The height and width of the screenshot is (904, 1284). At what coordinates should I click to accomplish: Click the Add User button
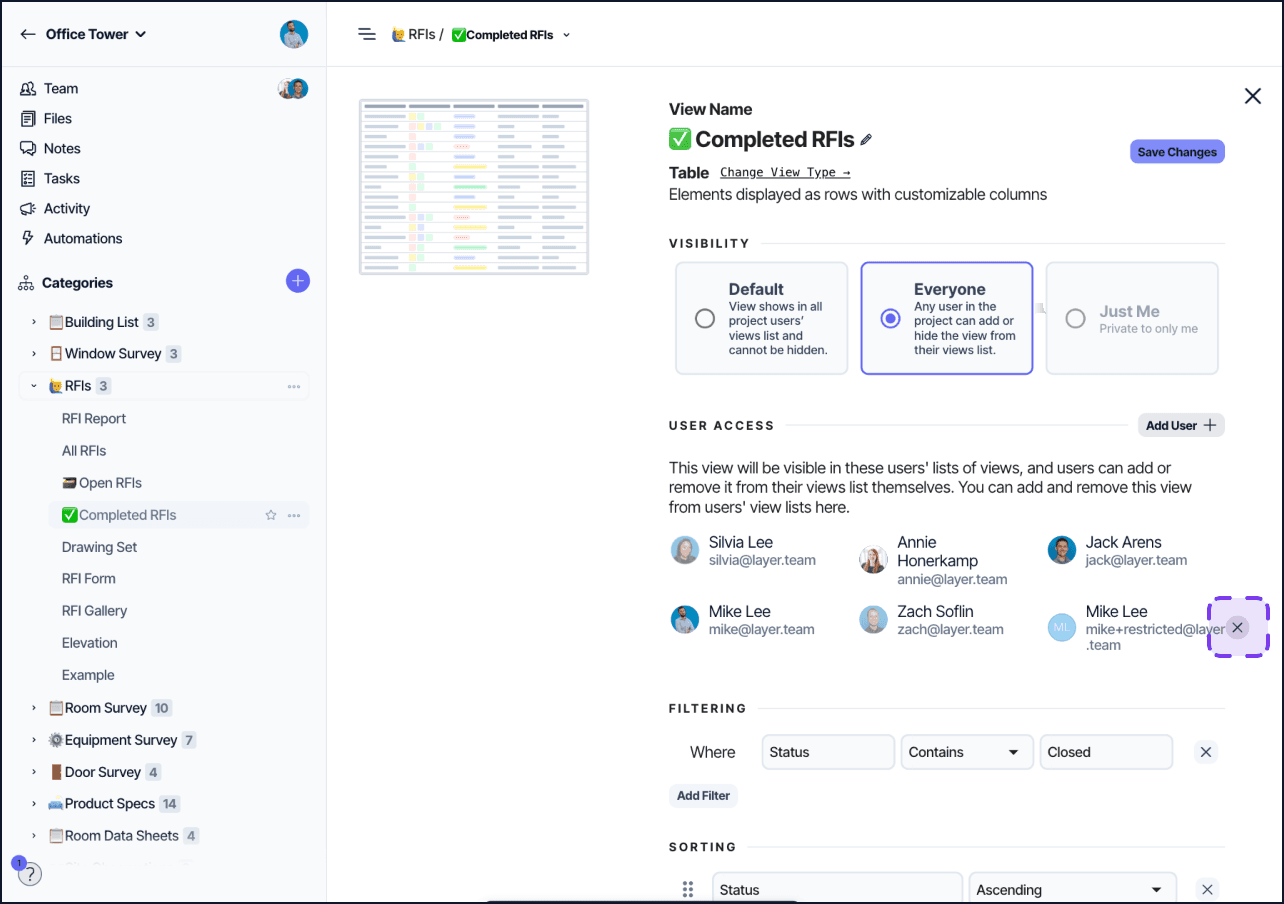(x=1181, y=425)
